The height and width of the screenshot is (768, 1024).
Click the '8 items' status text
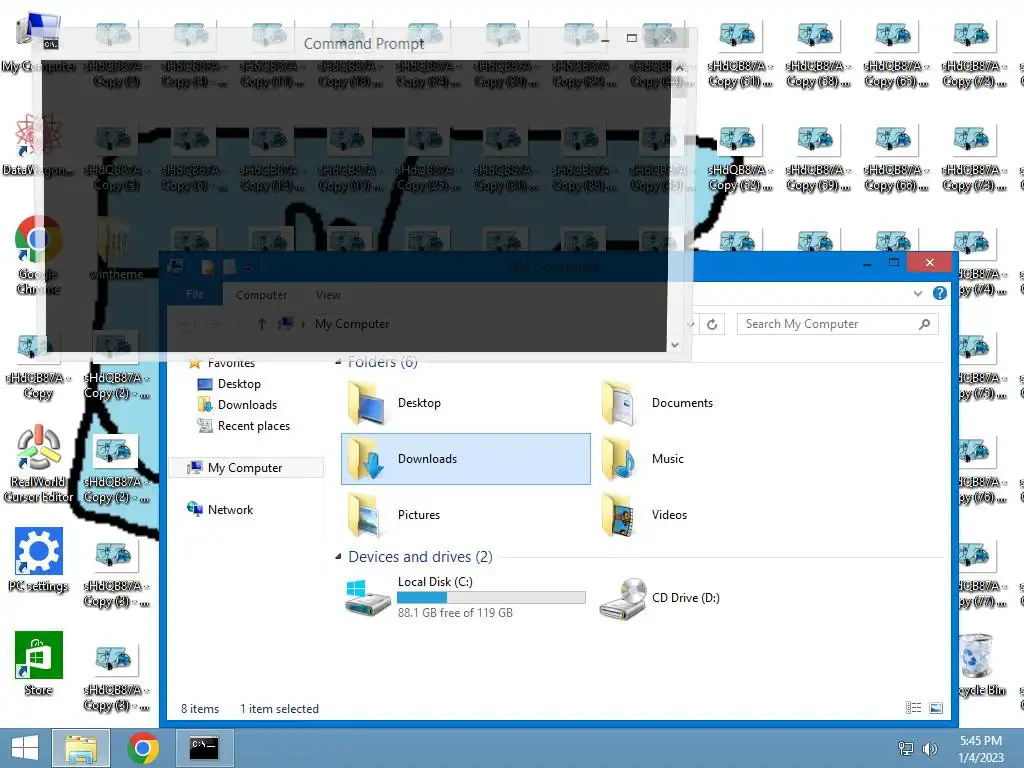[x=200, y=709]
